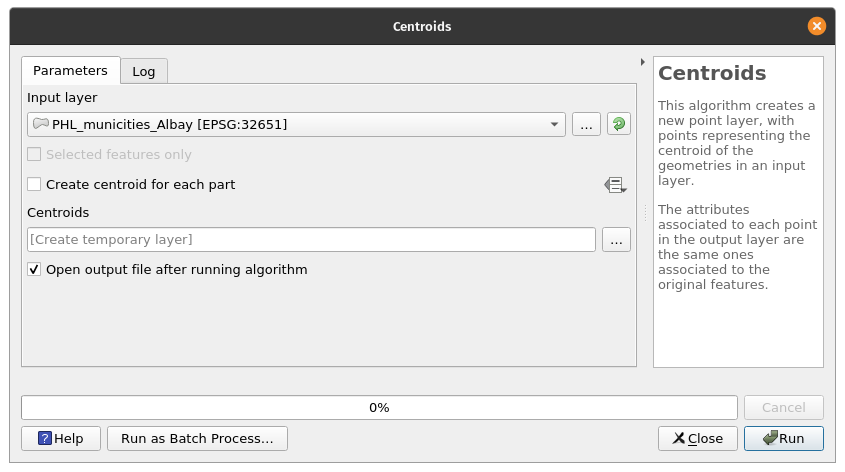The width and height of the screenshot is (845, 472).
Task: Click the panel splitter handle
Action: point(645,212)
